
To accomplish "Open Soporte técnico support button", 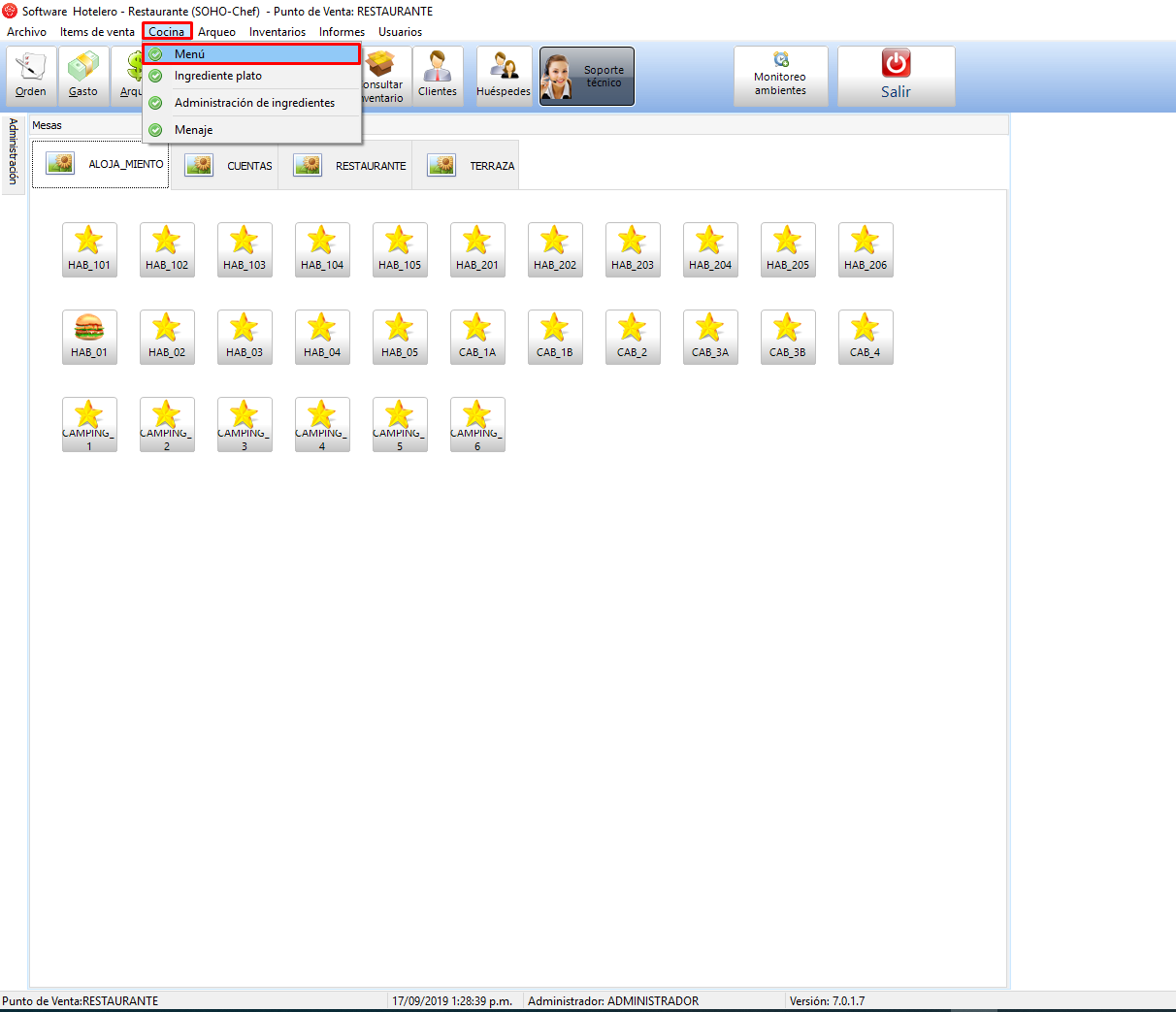I will tap(586, 77).
